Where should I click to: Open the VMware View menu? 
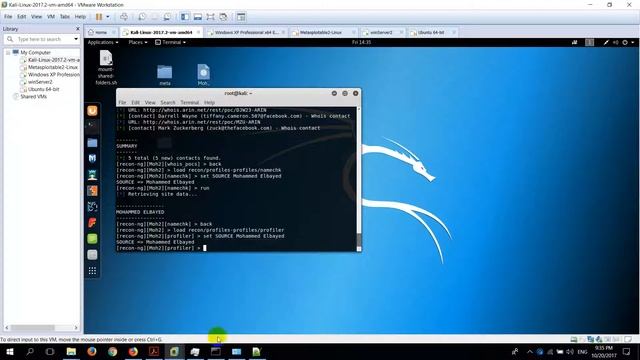36,17
